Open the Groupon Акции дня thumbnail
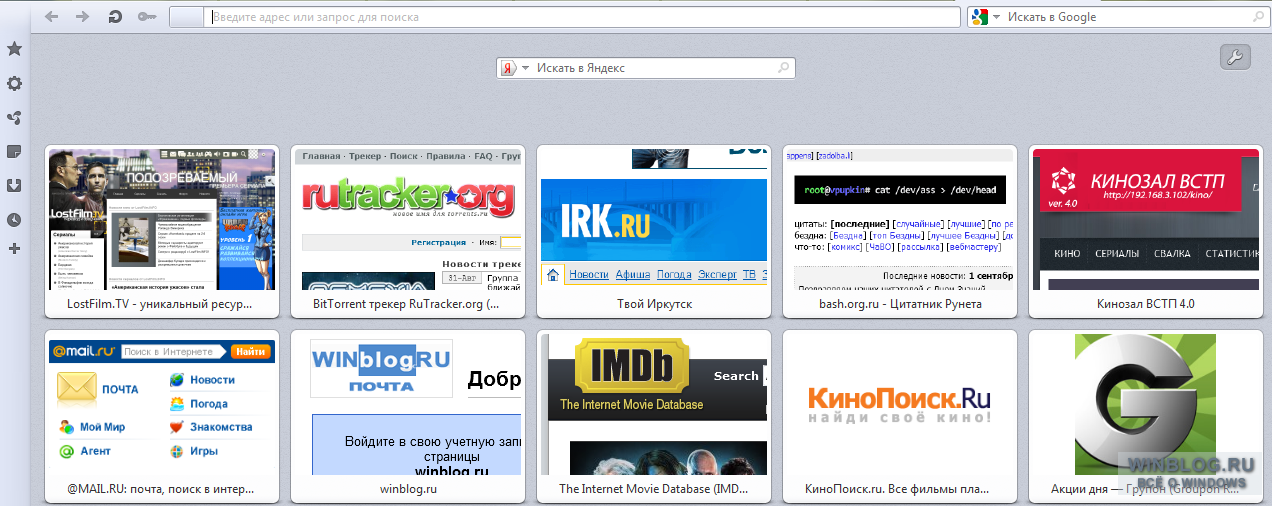This screenshot has height=506, width=1272. pos(1146,405)
